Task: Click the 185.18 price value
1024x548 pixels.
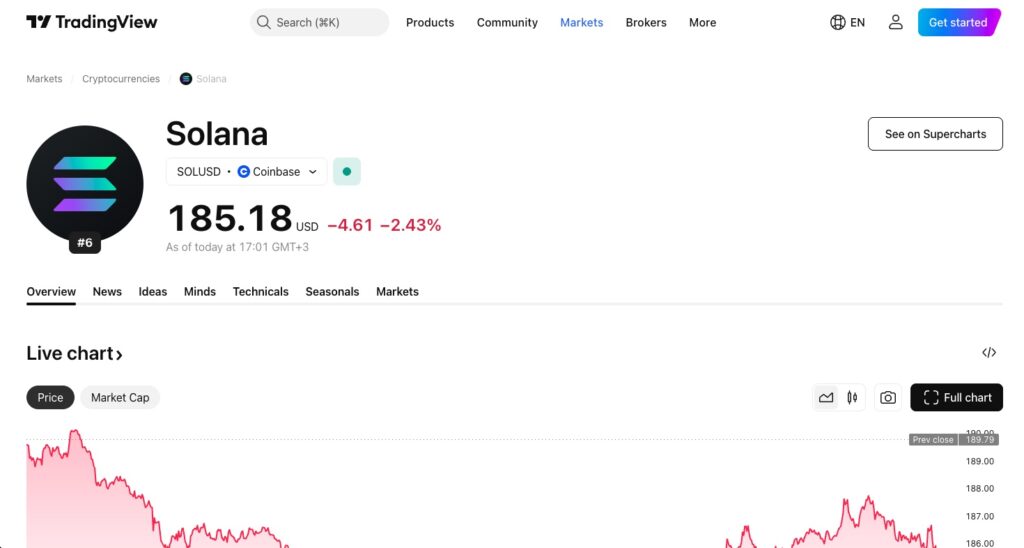Action: point(230,218)
